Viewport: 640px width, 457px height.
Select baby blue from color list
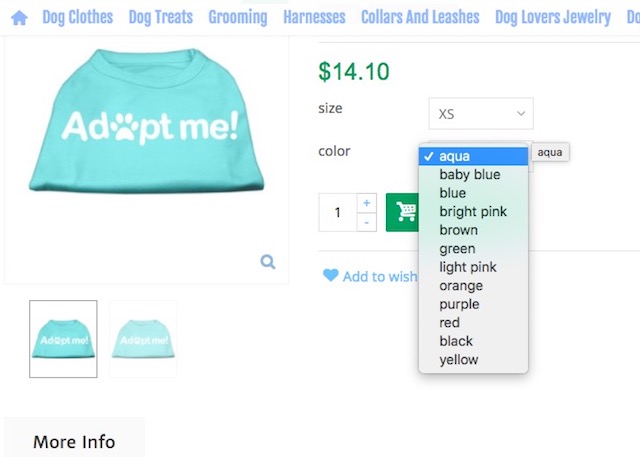tap(469, 175)
